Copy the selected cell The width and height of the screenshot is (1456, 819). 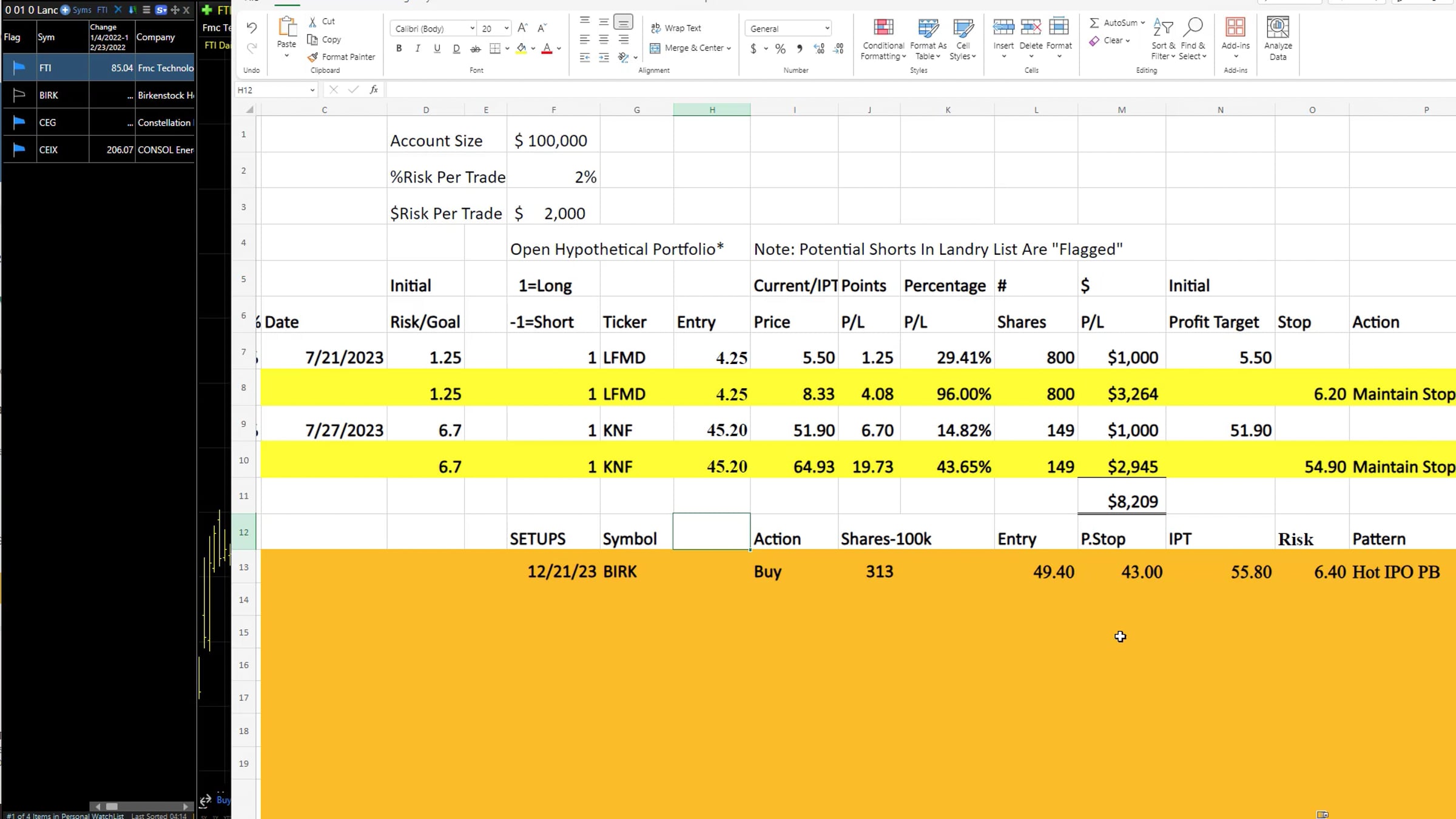[x=312, y=39]
